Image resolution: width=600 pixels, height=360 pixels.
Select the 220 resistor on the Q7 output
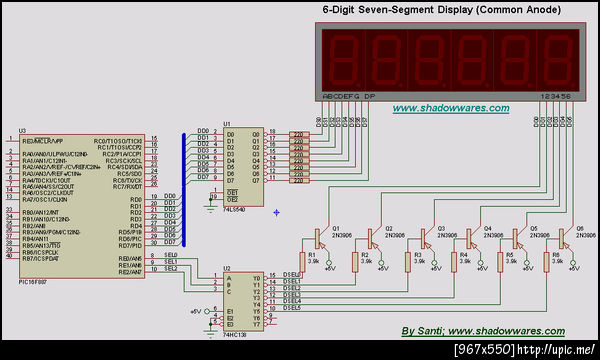tap(299, 181)
